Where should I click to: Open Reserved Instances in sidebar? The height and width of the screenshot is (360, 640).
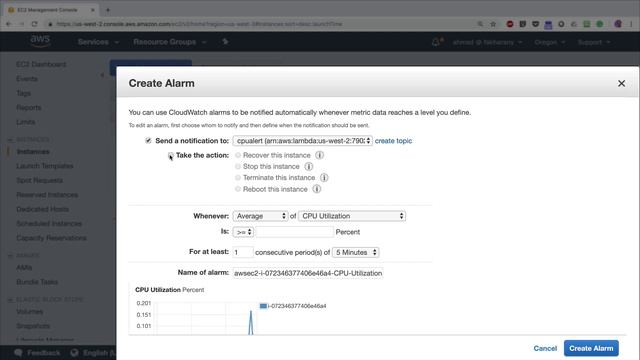tap(47, 195)
